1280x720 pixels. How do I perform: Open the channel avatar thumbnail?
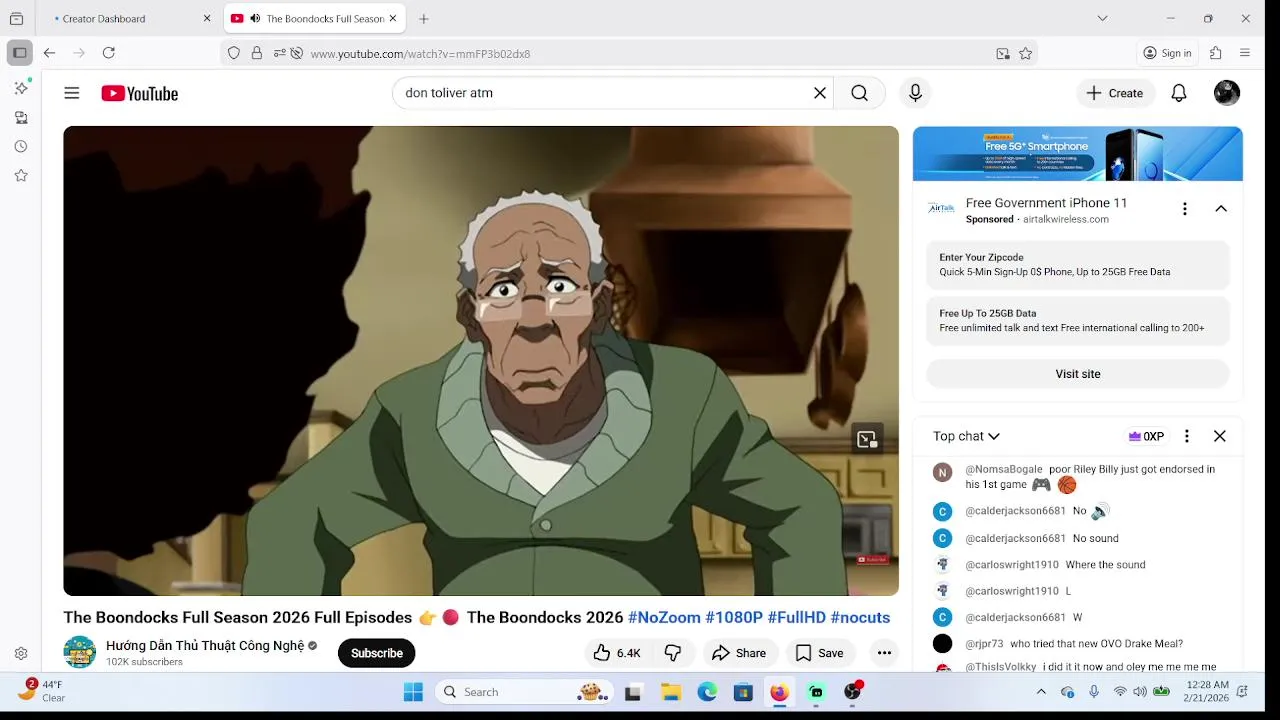(80, 652)
